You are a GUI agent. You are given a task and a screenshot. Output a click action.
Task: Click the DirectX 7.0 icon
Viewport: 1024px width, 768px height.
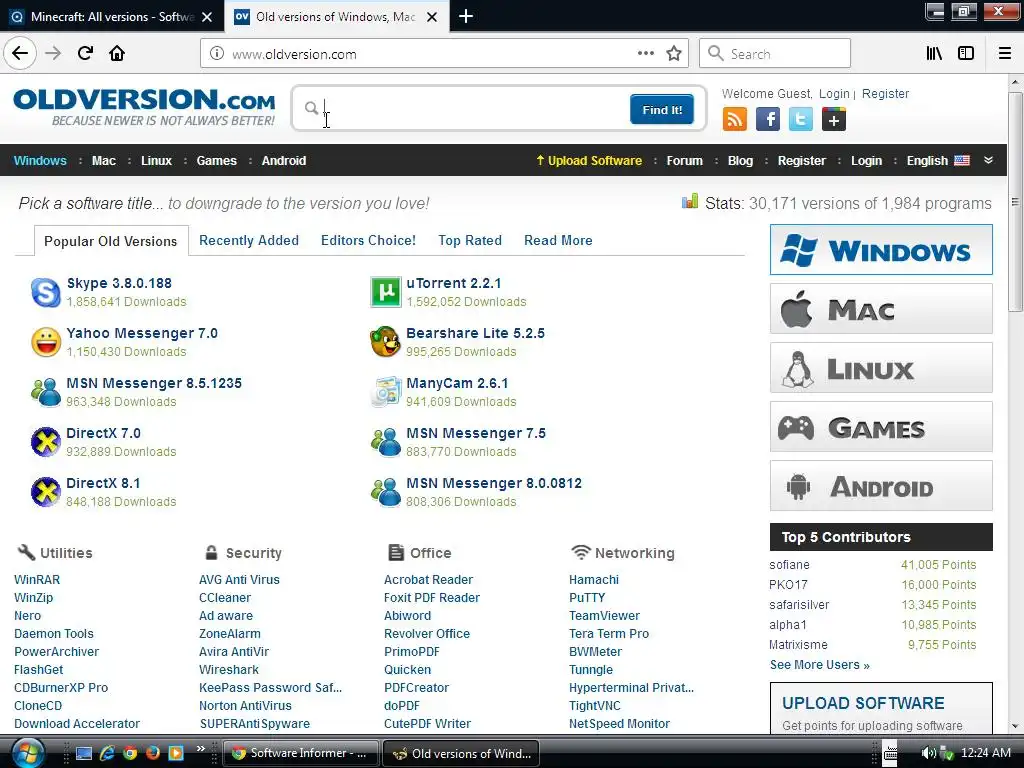pyautogui.click(x=46, y=442)
